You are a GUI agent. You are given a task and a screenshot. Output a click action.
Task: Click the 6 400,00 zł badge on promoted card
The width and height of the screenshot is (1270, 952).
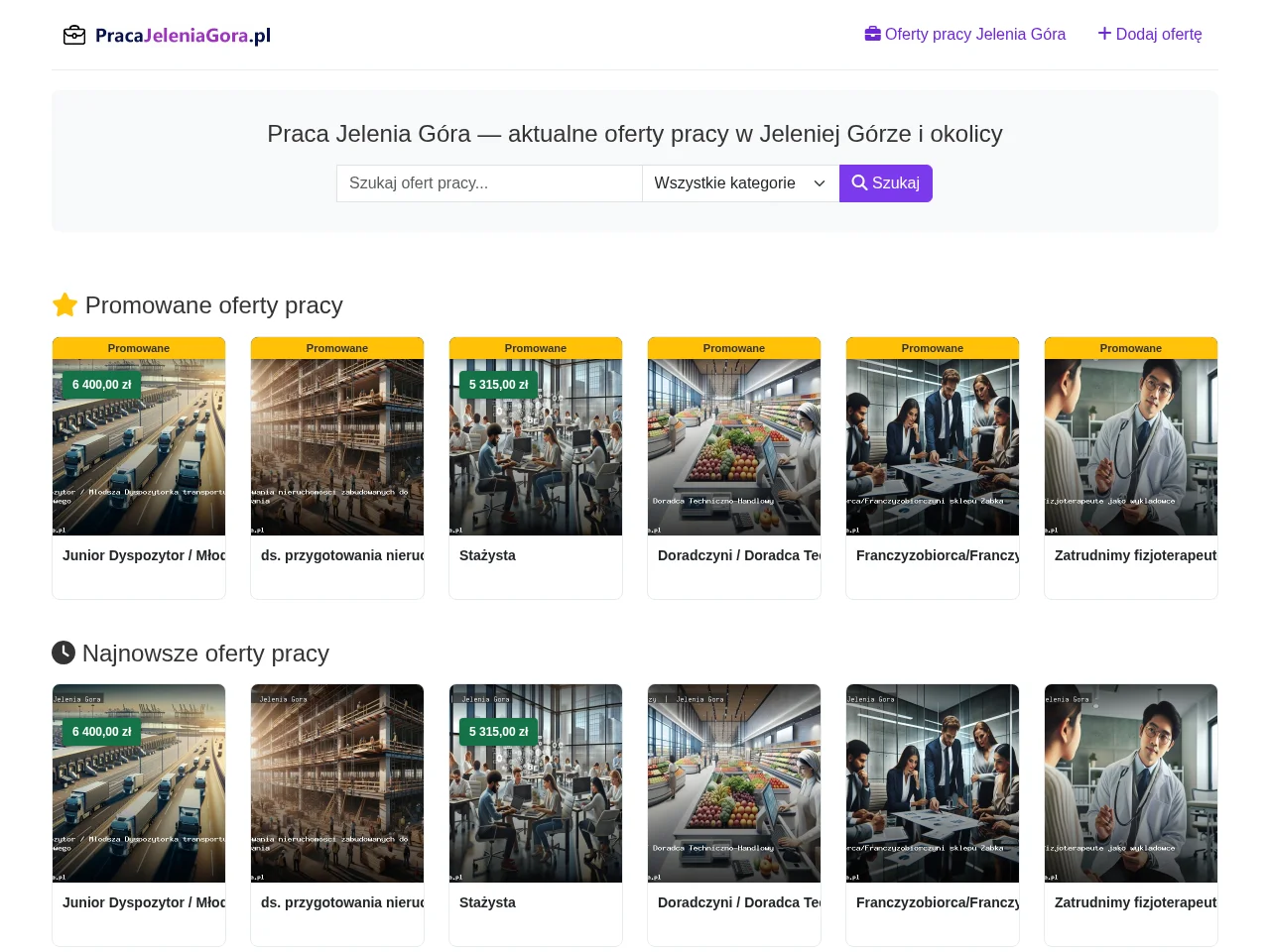pyautogui.click(x=102, y=385)
